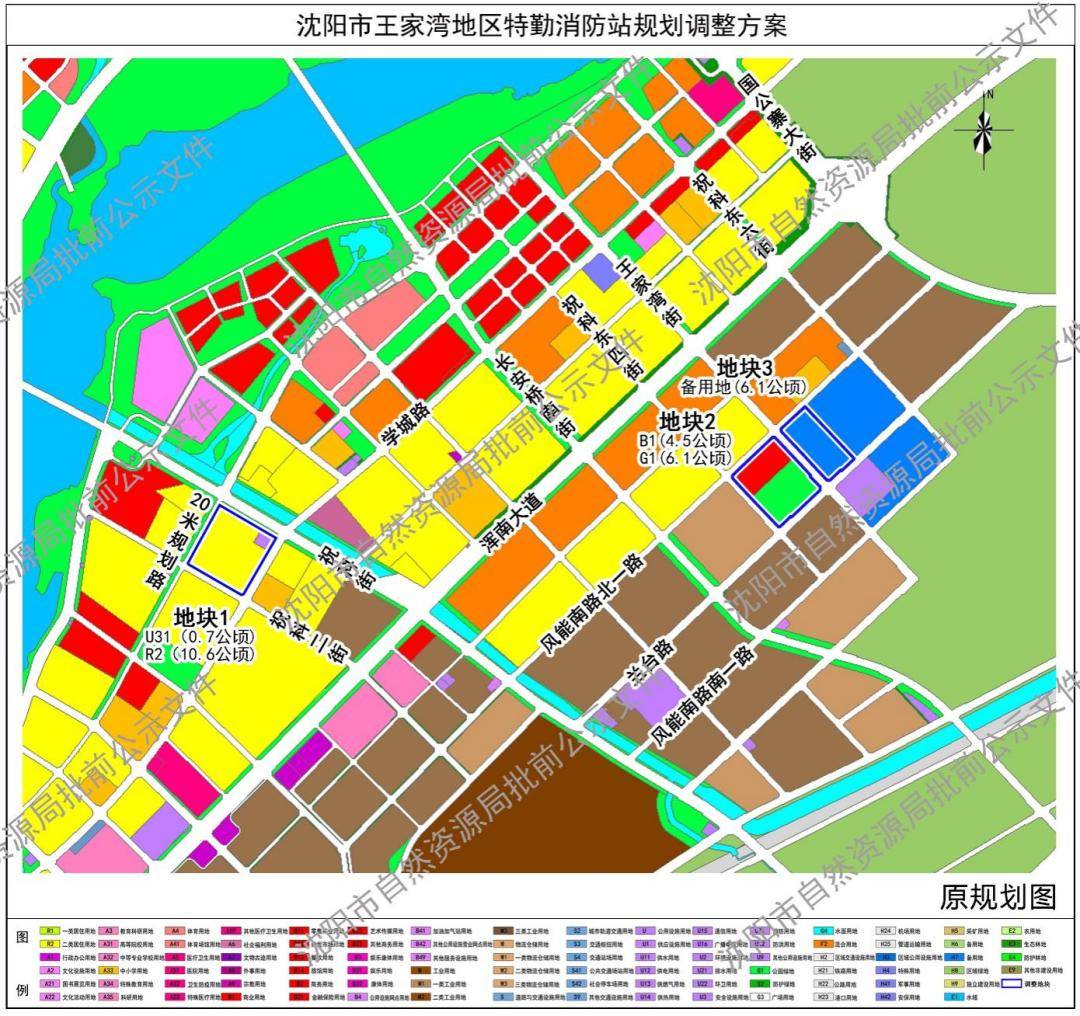Click the A3 教育科研用地 legend icon

click(x=108, y=929)
